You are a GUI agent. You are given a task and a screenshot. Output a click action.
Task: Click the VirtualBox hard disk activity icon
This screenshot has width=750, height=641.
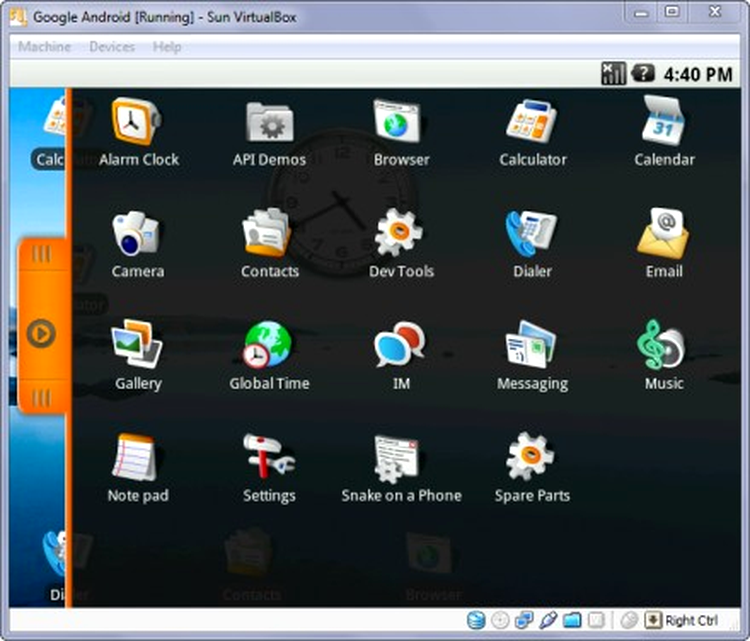[x=476, y=620]
